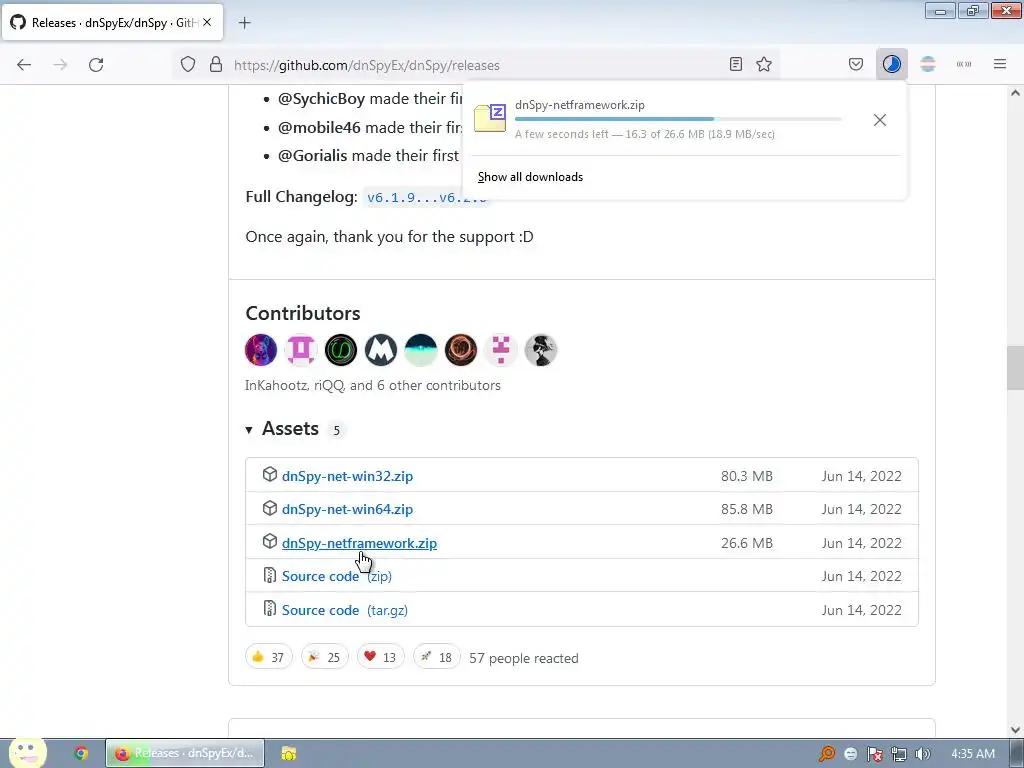Click the 4:35 AM system clock

973,754
